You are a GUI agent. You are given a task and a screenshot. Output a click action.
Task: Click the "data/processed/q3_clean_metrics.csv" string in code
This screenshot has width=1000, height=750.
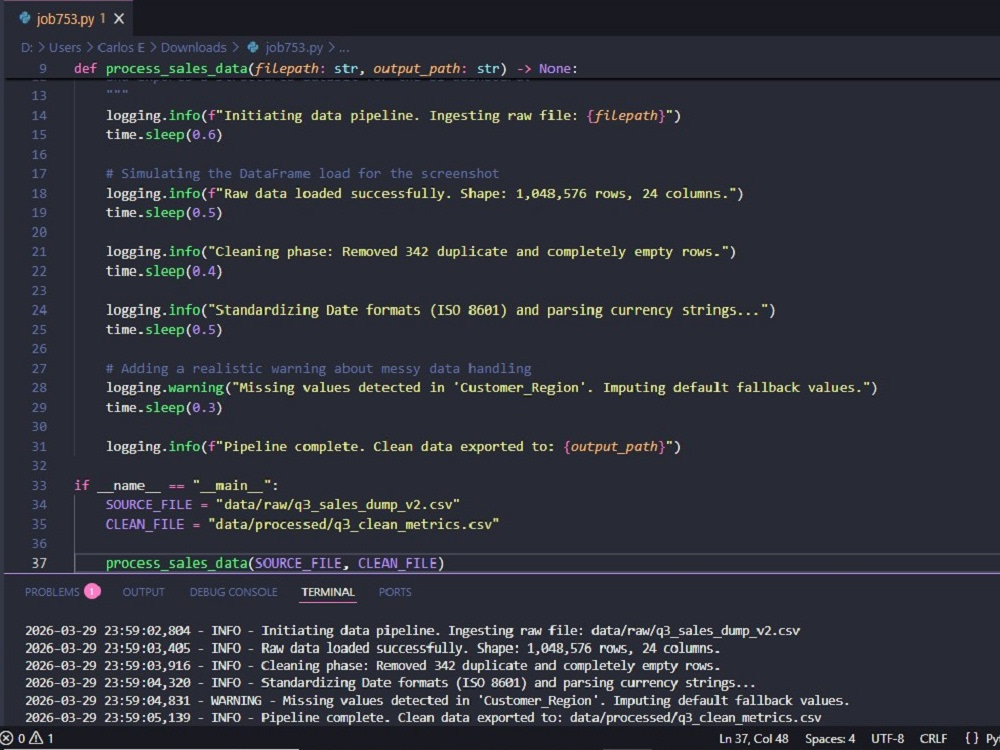pyautogui.click(x=353, y=524)
